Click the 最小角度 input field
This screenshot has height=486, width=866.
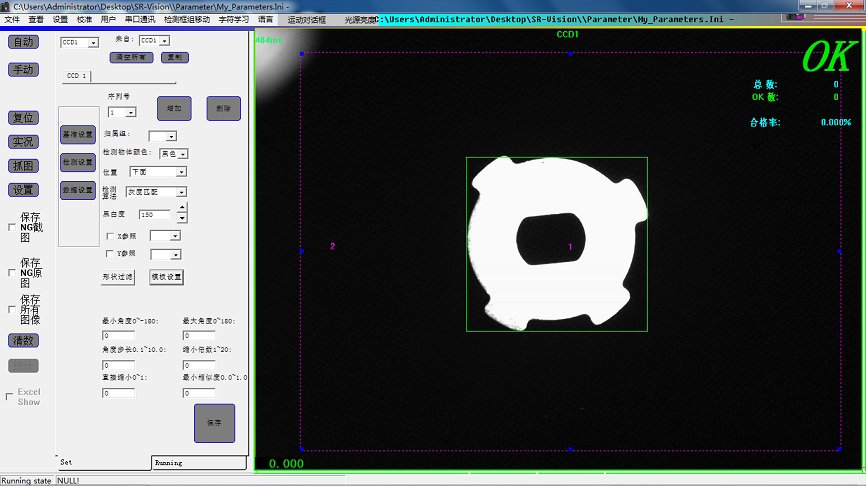point(119,337)
